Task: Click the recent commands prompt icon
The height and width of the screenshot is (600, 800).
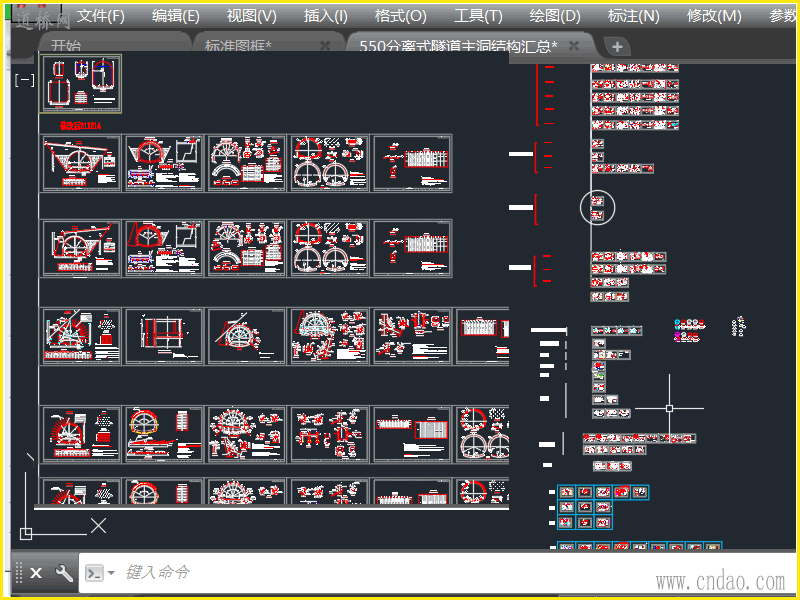Action: tap(93, 573)
